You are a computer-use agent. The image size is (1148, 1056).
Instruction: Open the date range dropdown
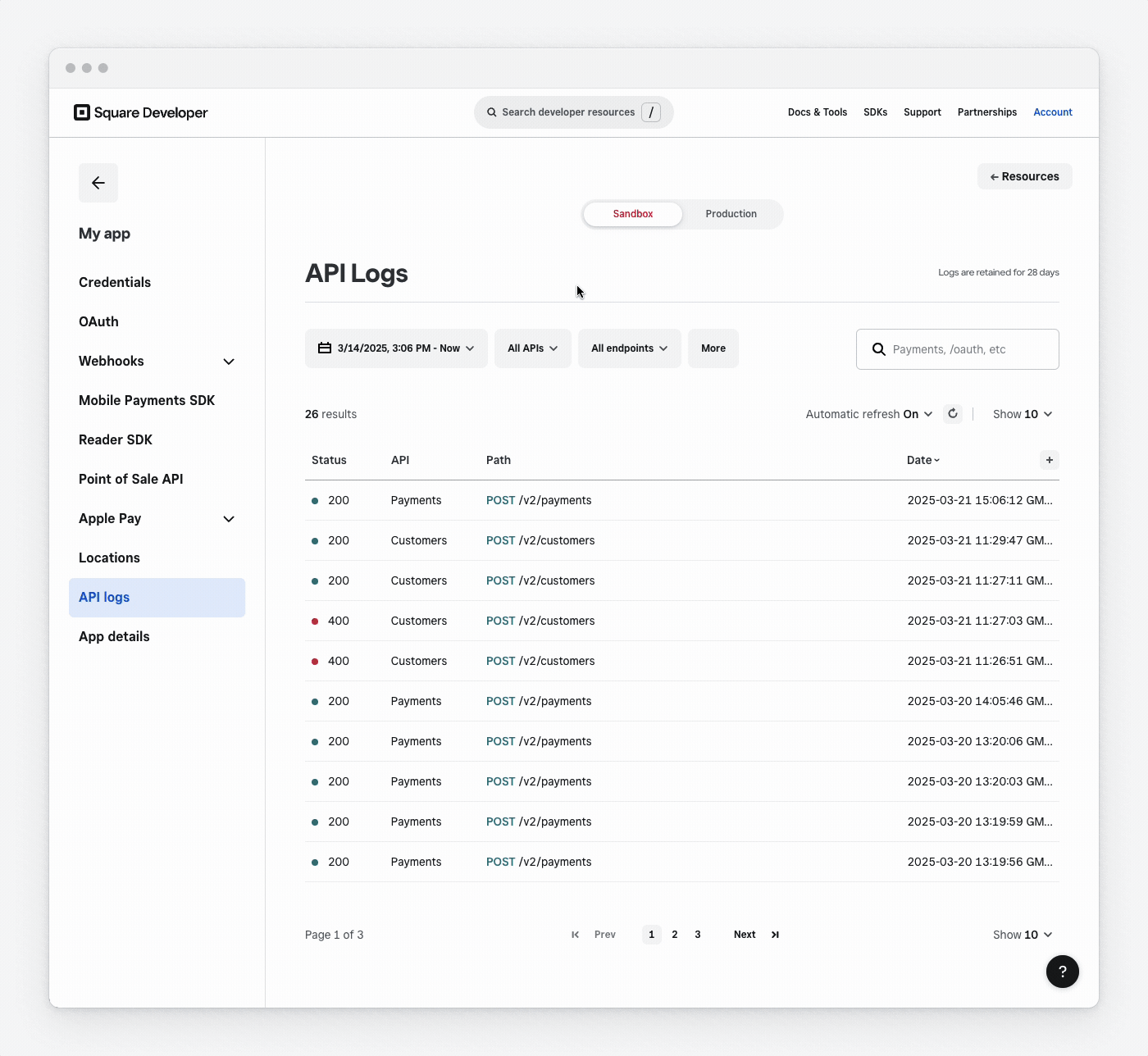click(x=397, y=348)
